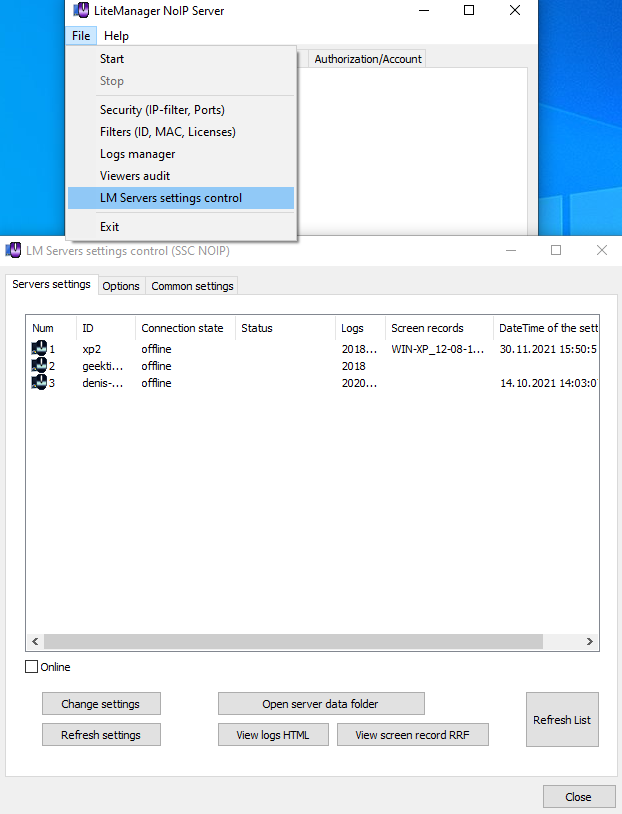
Task: Select the server icon in row geekti...
Action: pos(39,365)
